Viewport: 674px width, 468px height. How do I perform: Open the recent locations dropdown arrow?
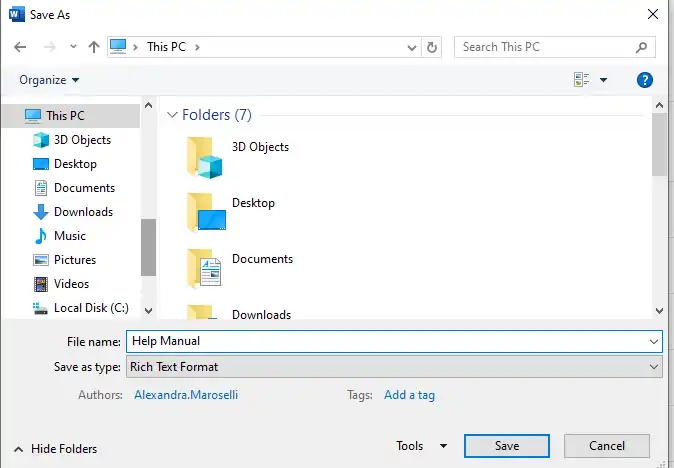74,46
